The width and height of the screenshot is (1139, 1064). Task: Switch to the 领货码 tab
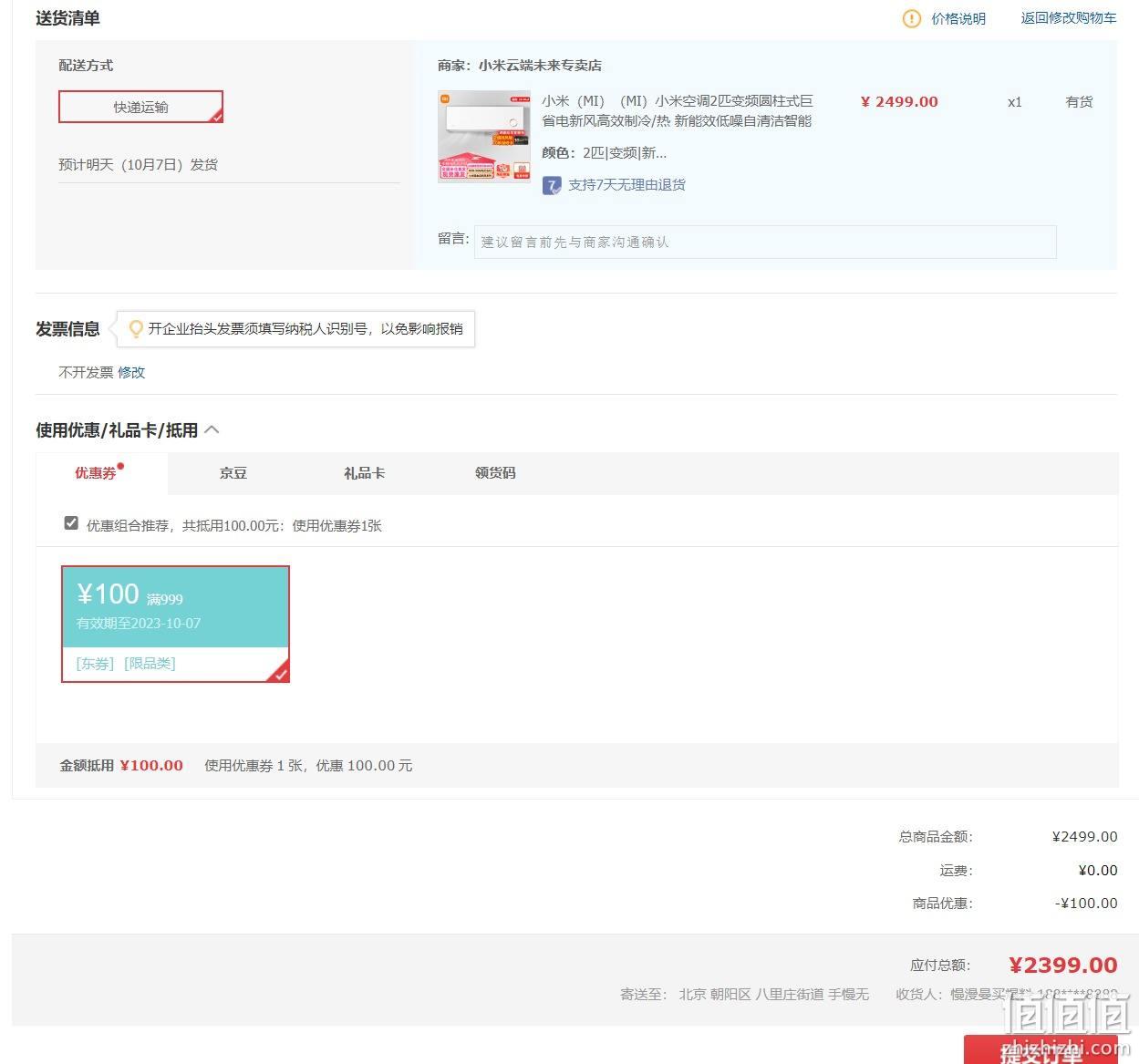[x=495, y=473]
